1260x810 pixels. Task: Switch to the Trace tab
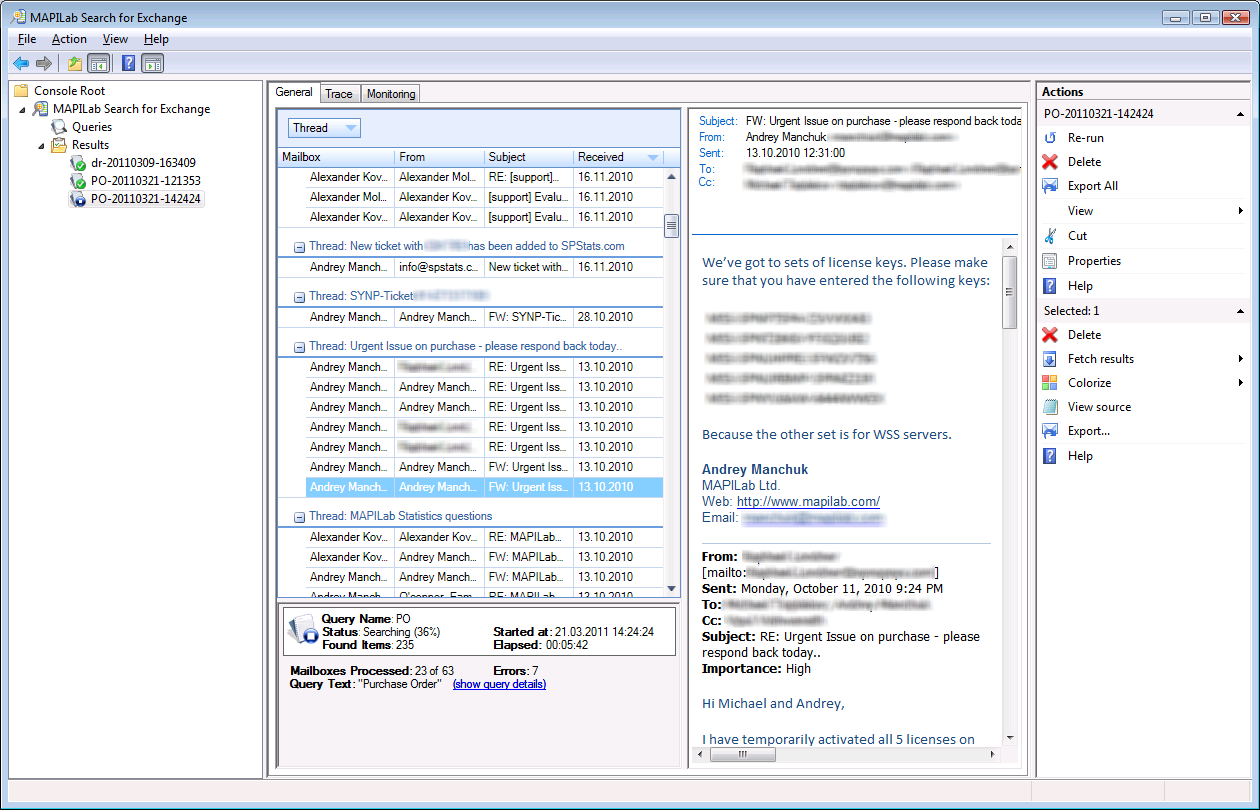pyautogui.click(x=339, y=94)
